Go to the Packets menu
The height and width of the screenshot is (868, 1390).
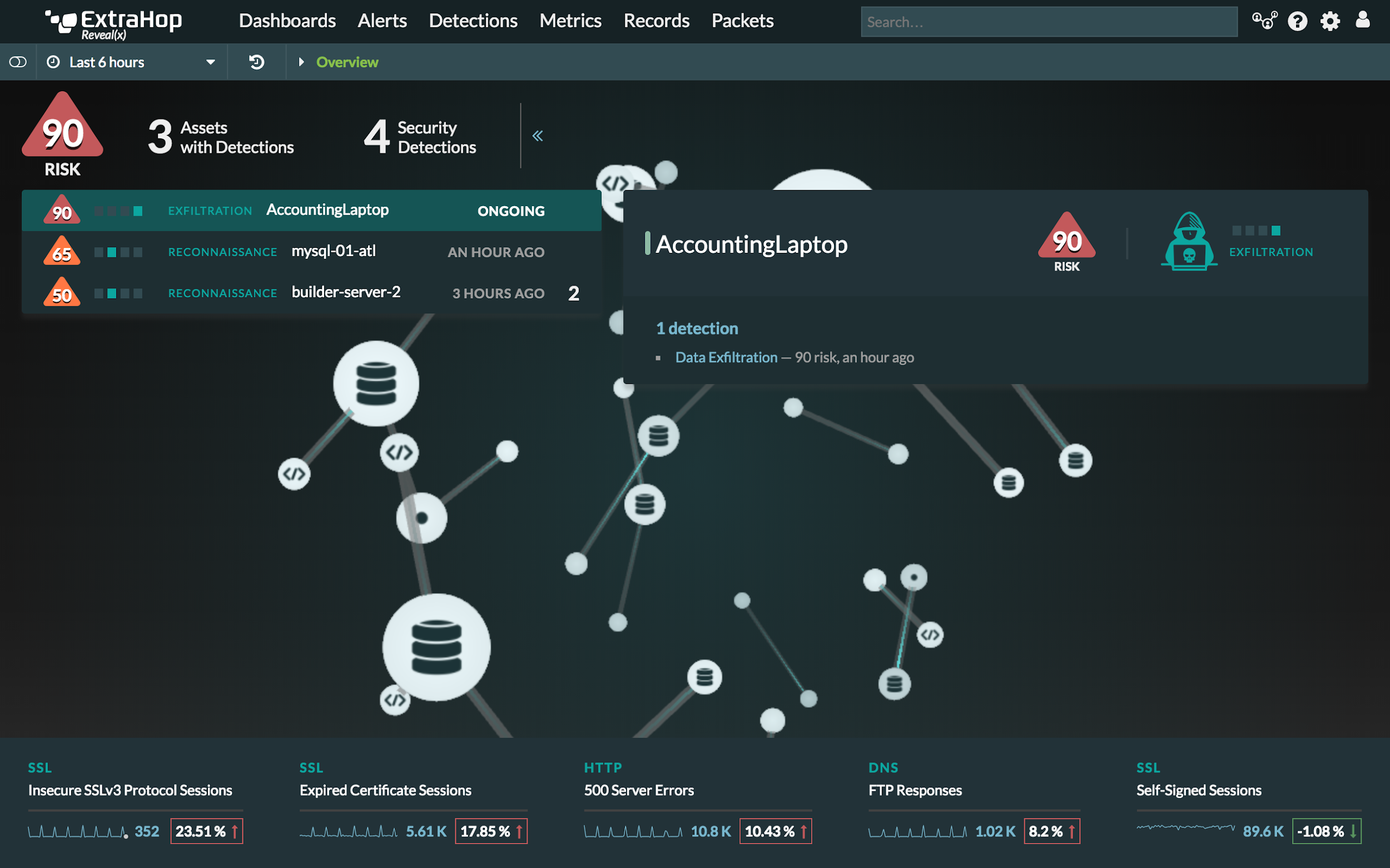(742, 21)
